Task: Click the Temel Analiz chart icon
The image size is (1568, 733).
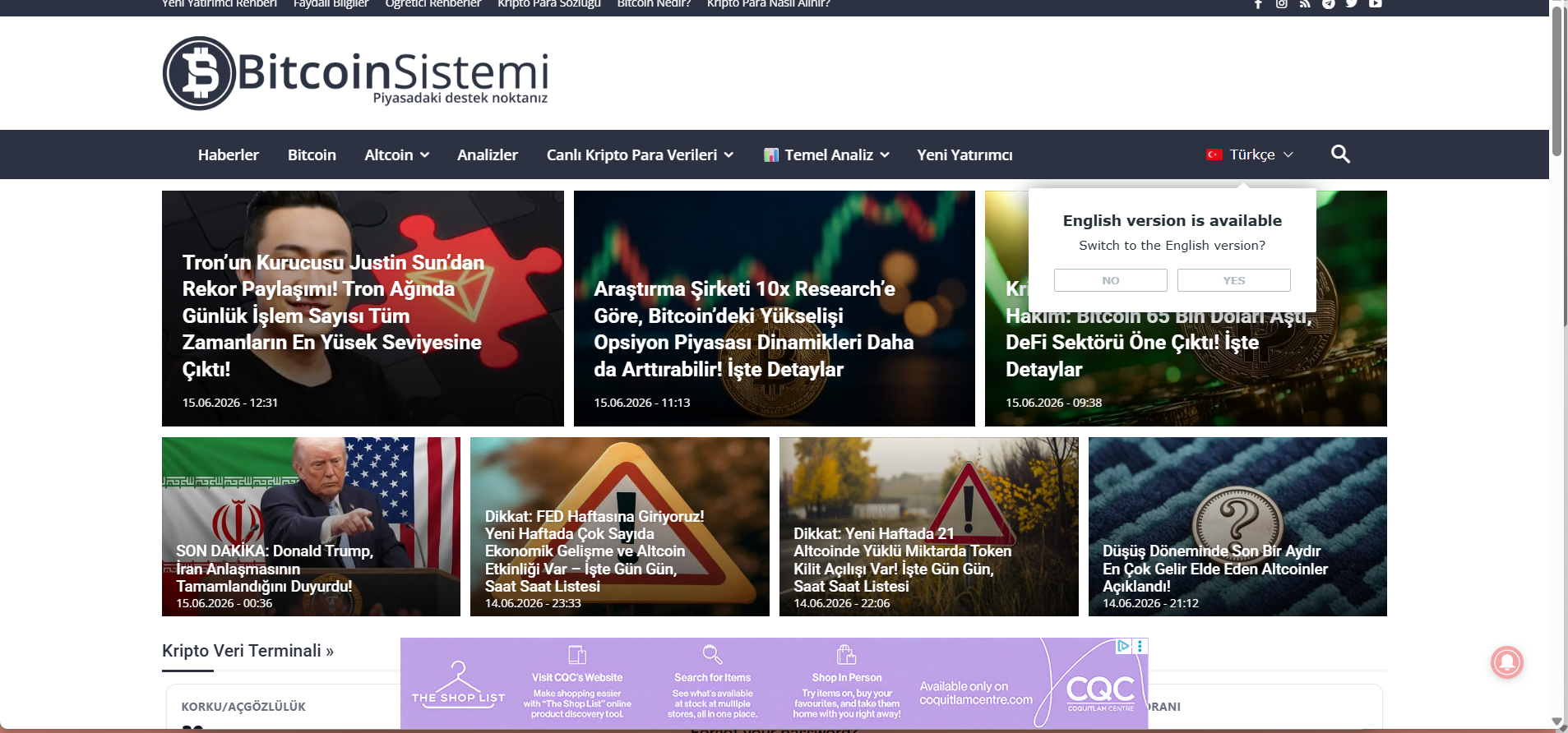Action: click(x=771, y=154)
